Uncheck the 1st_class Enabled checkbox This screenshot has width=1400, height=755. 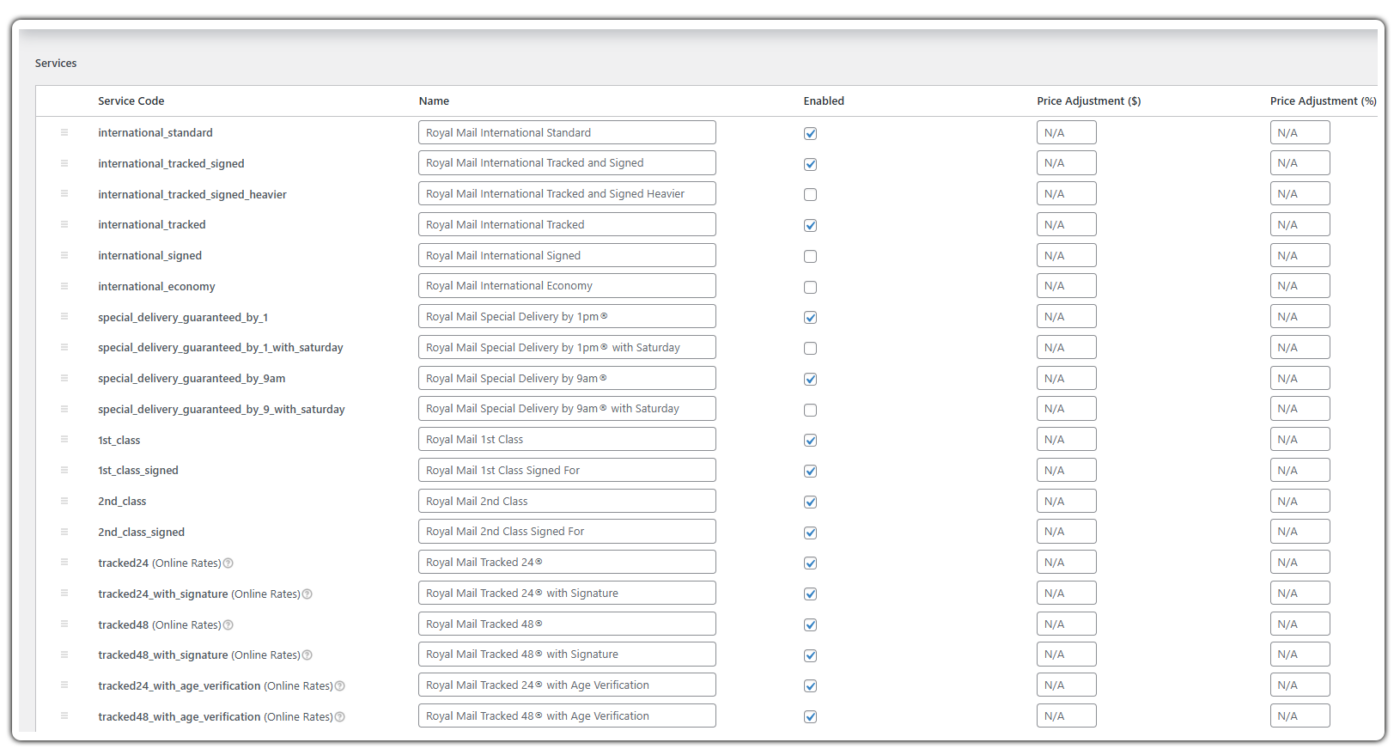click(x=810, y=440)
